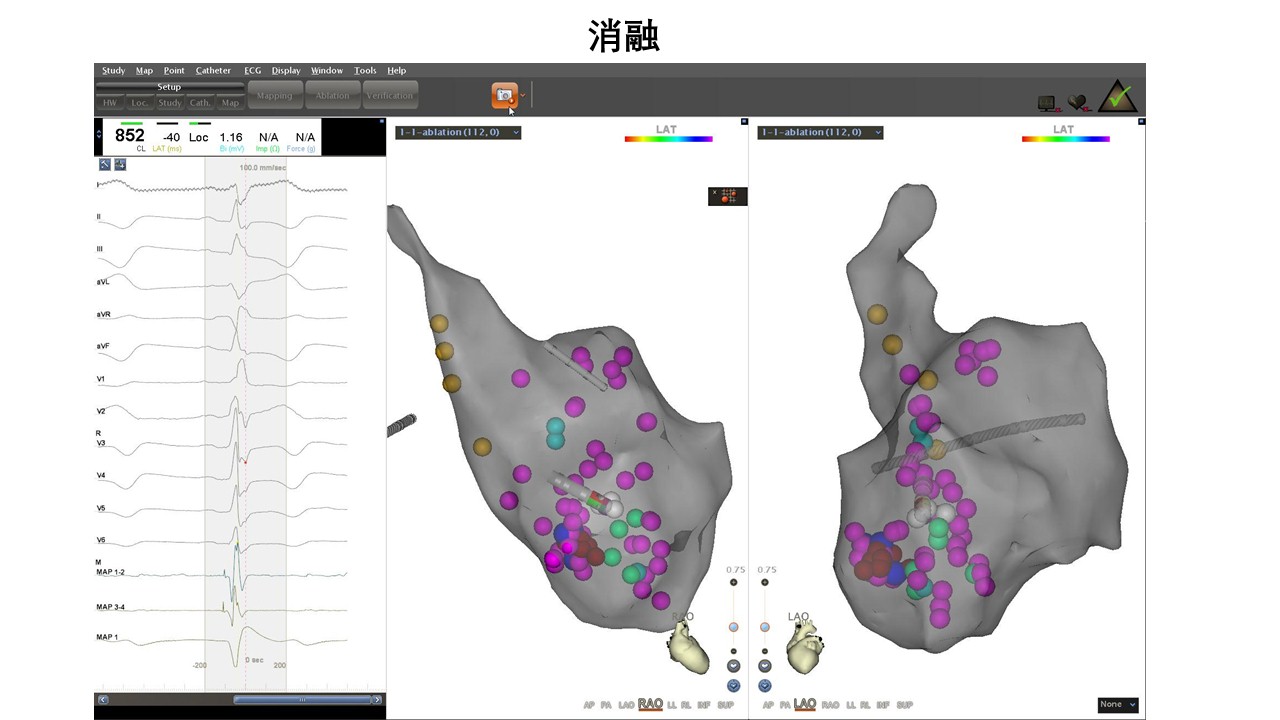This screenshot has width=1280, height=720.
Task: Click the Mapping stage button
Action: pos(275,96)
